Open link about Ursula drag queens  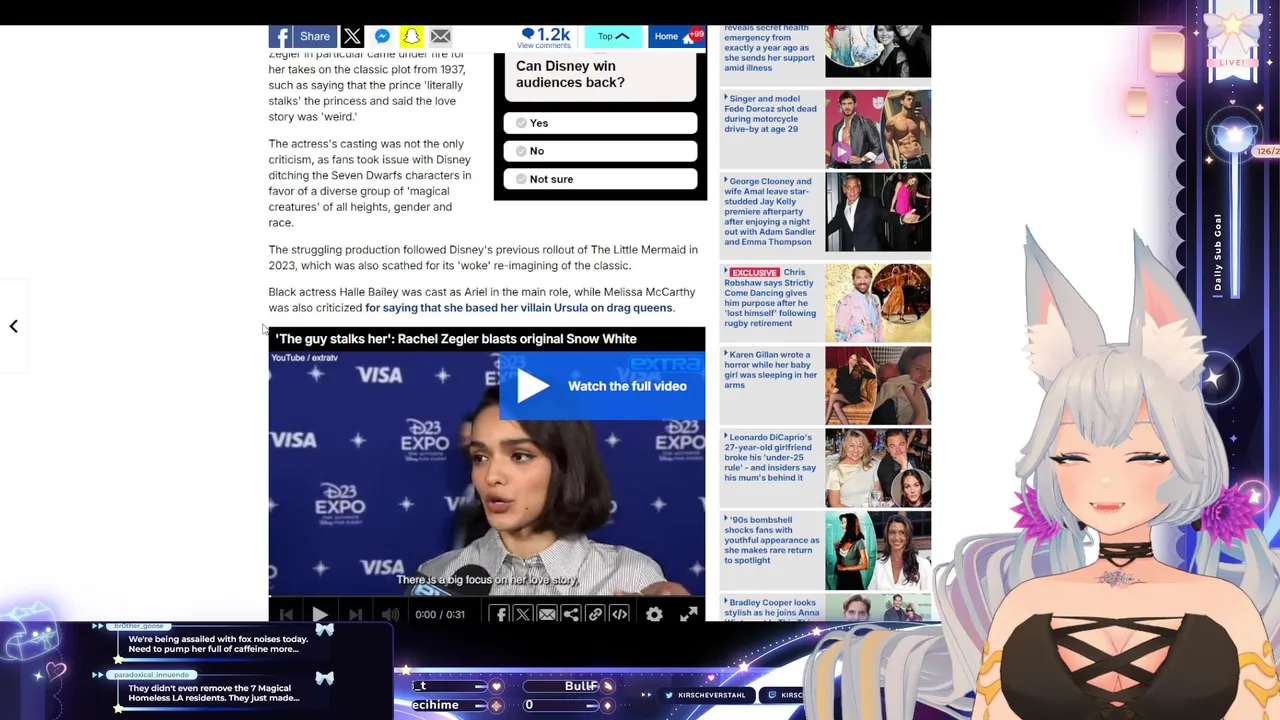coord(519,308)
